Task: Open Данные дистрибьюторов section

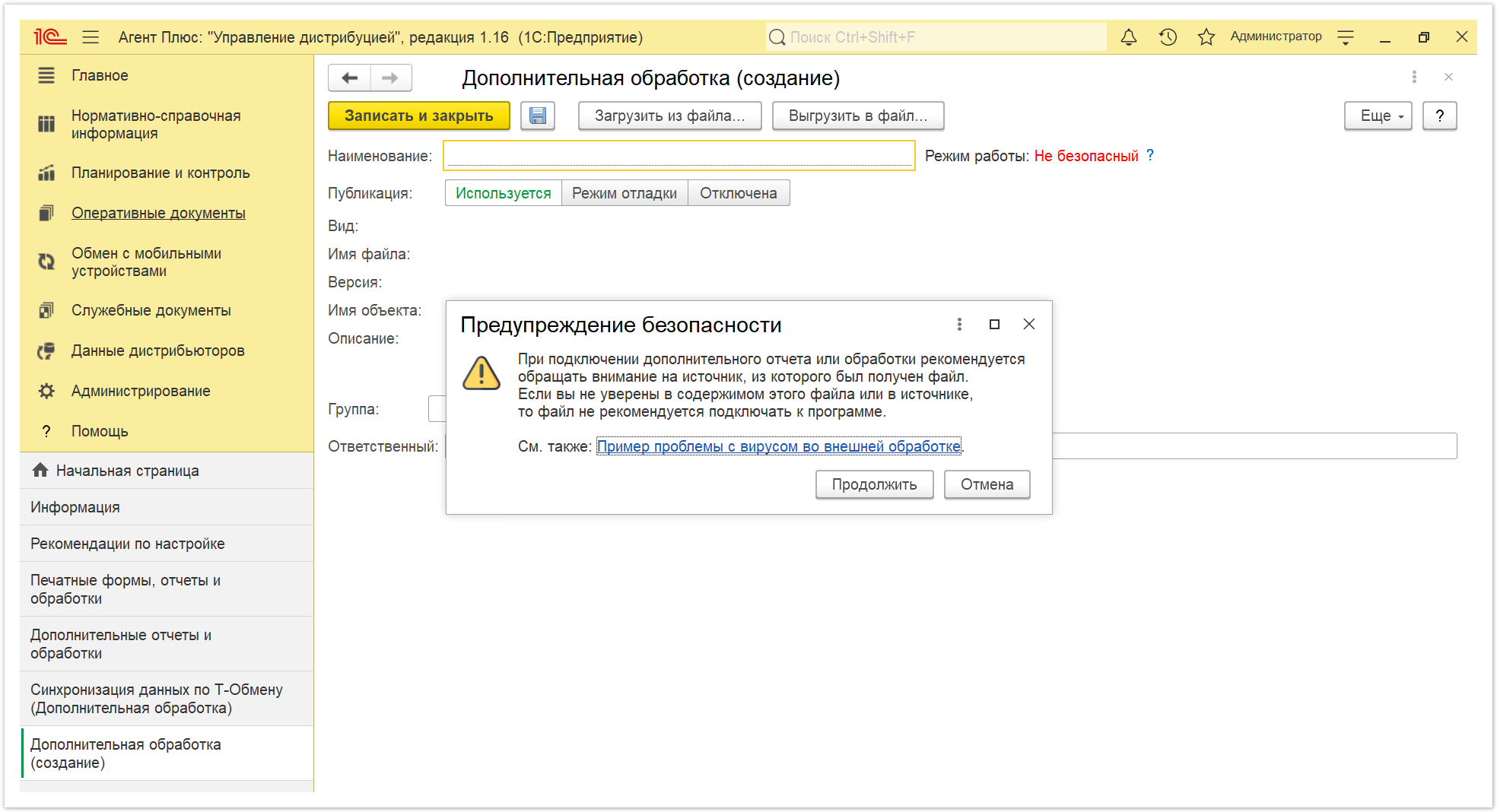Action: pos(158,350)
